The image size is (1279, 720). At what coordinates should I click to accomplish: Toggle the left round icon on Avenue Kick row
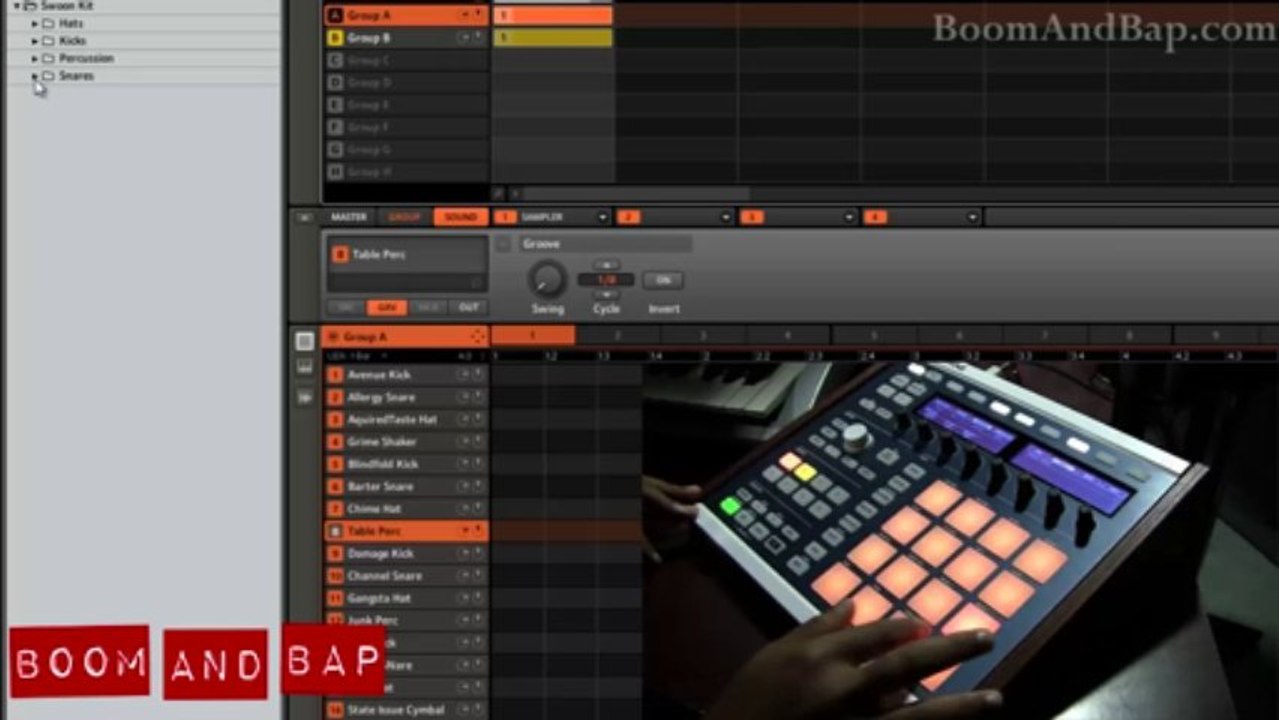[464, 375]
